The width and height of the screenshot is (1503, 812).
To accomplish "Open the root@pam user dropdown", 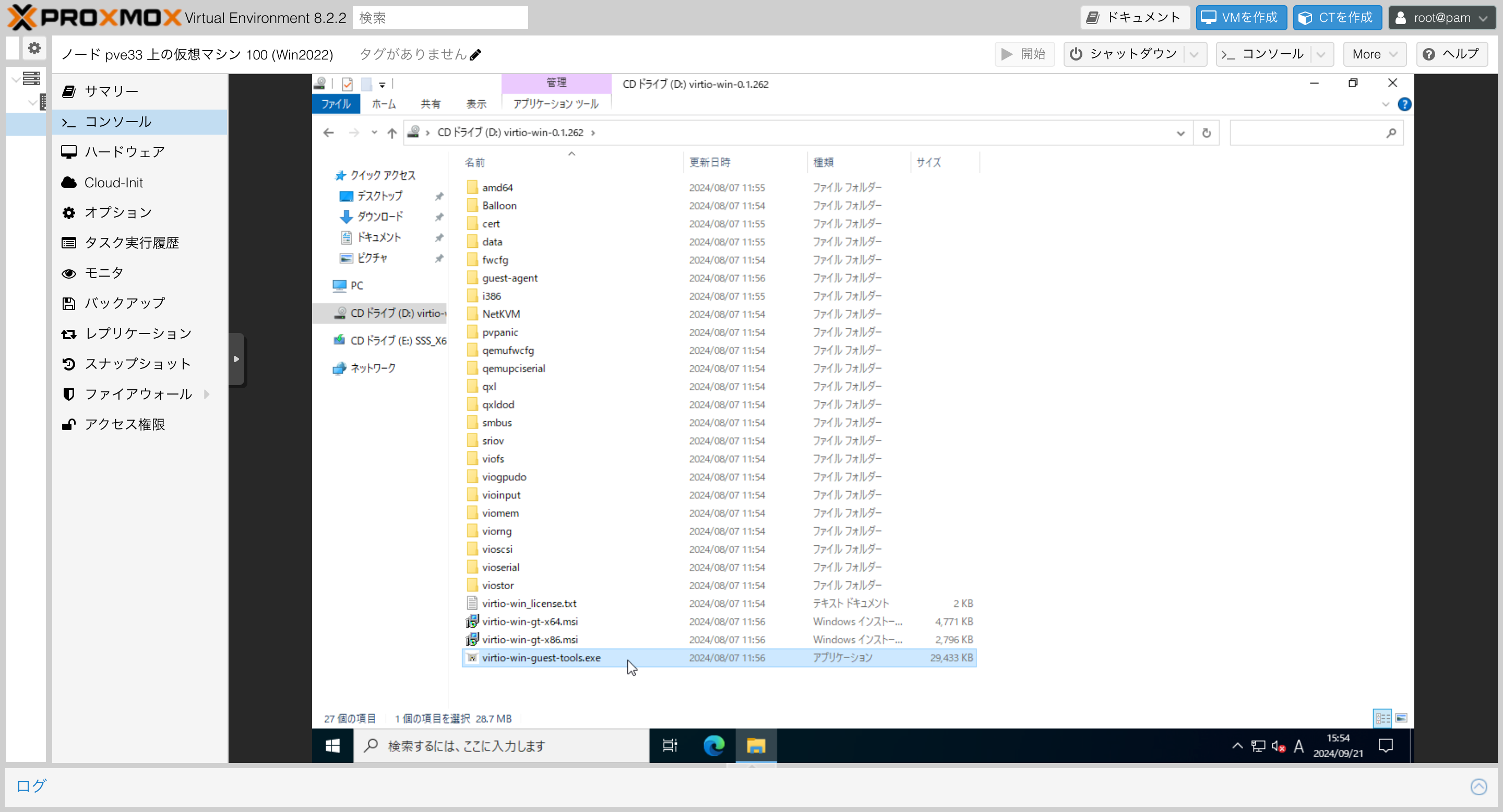I will 1442,18.
